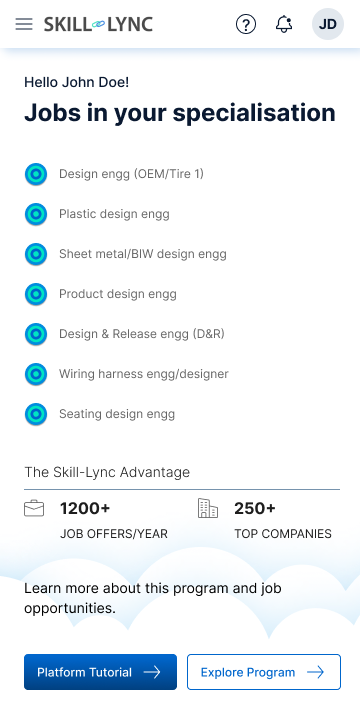Image resolution: width=360 pixels, height=720 pixels.
Task: Select Design engg (OEM/Tire 1) entry
Action: (x=131, y=174)
